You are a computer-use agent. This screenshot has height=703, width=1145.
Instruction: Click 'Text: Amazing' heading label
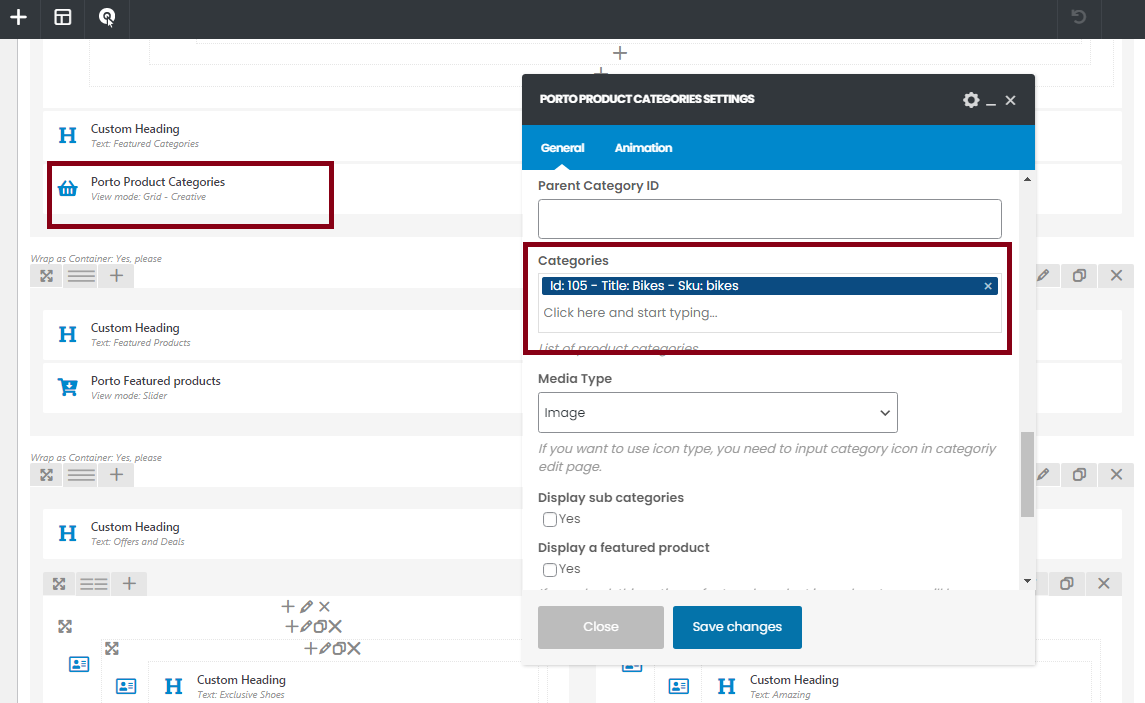[780, 695]
